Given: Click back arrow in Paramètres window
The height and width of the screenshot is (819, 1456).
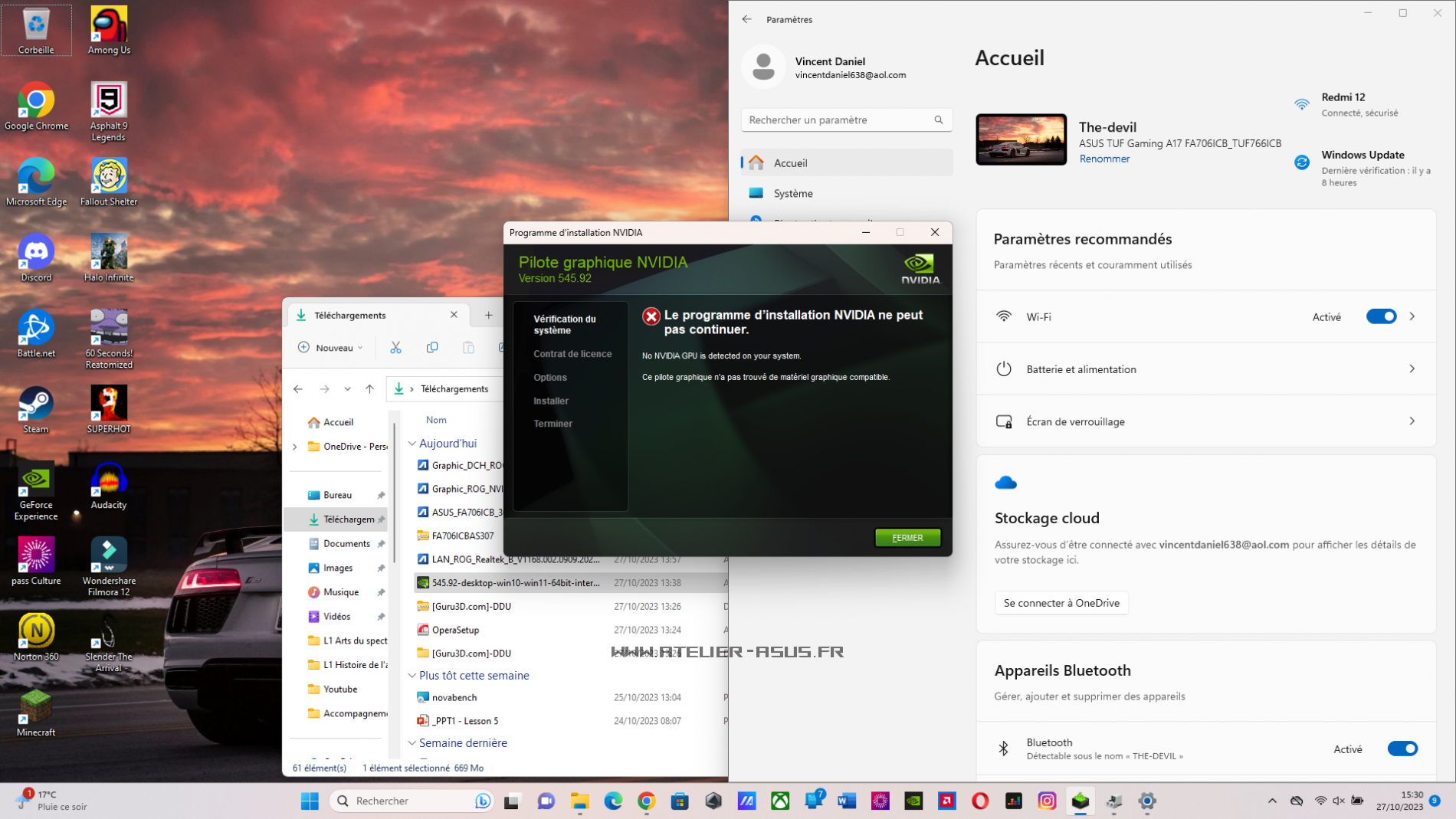Looking at the screenshot, I should pos(747,19).
